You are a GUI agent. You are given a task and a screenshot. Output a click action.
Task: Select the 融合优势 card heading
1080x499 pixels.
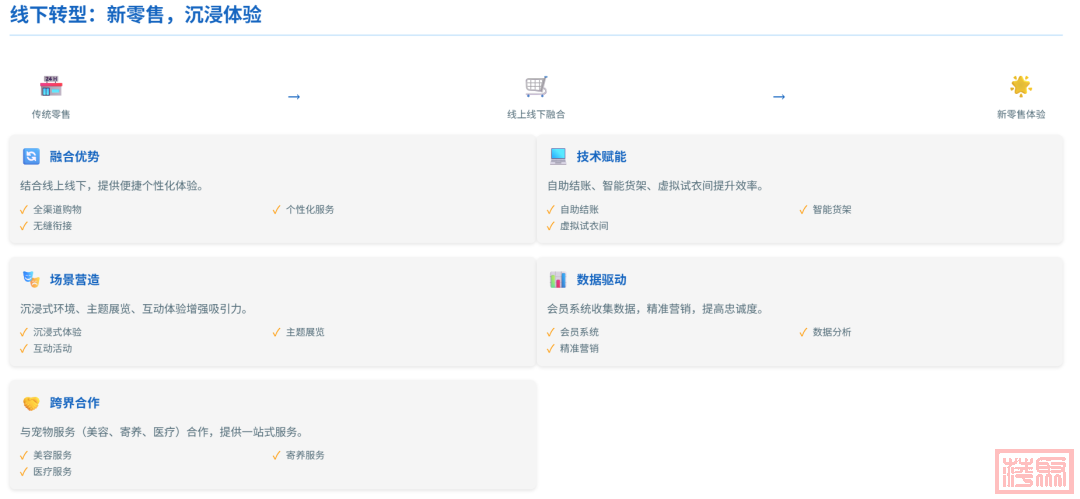click(74, 157)
